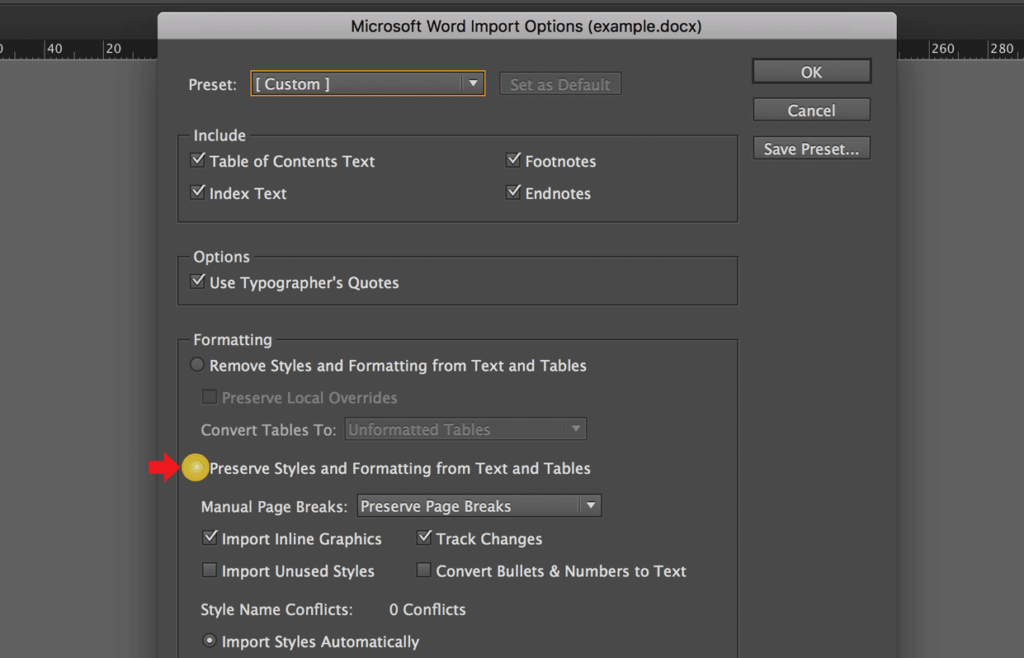Cancel the Word import dialog
Image resolution: width=1024 pixels, height=658 pixels.
pyautogui.click(x=811, y=110)
